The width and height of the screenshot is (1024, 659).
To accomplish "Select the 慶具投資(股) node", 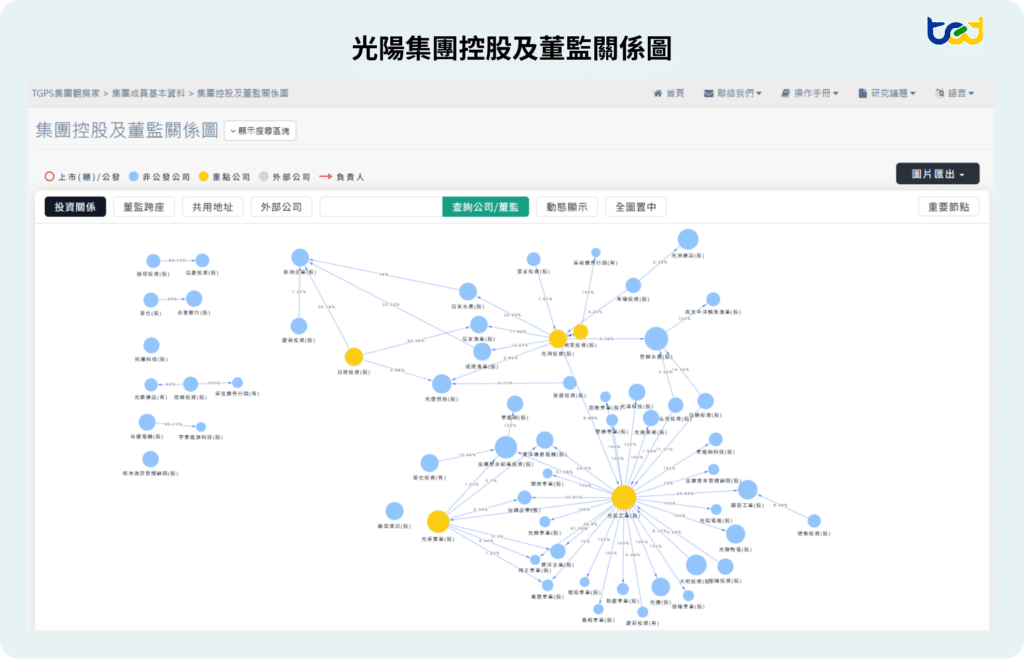I will [298, 326].
